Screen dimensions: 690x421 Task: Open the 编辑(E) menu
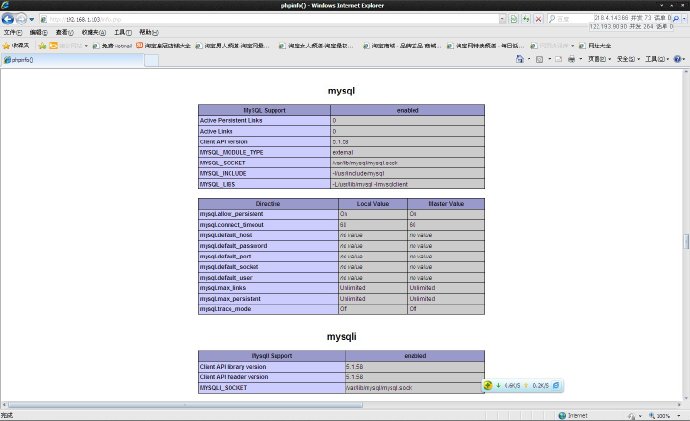point(38,33)
